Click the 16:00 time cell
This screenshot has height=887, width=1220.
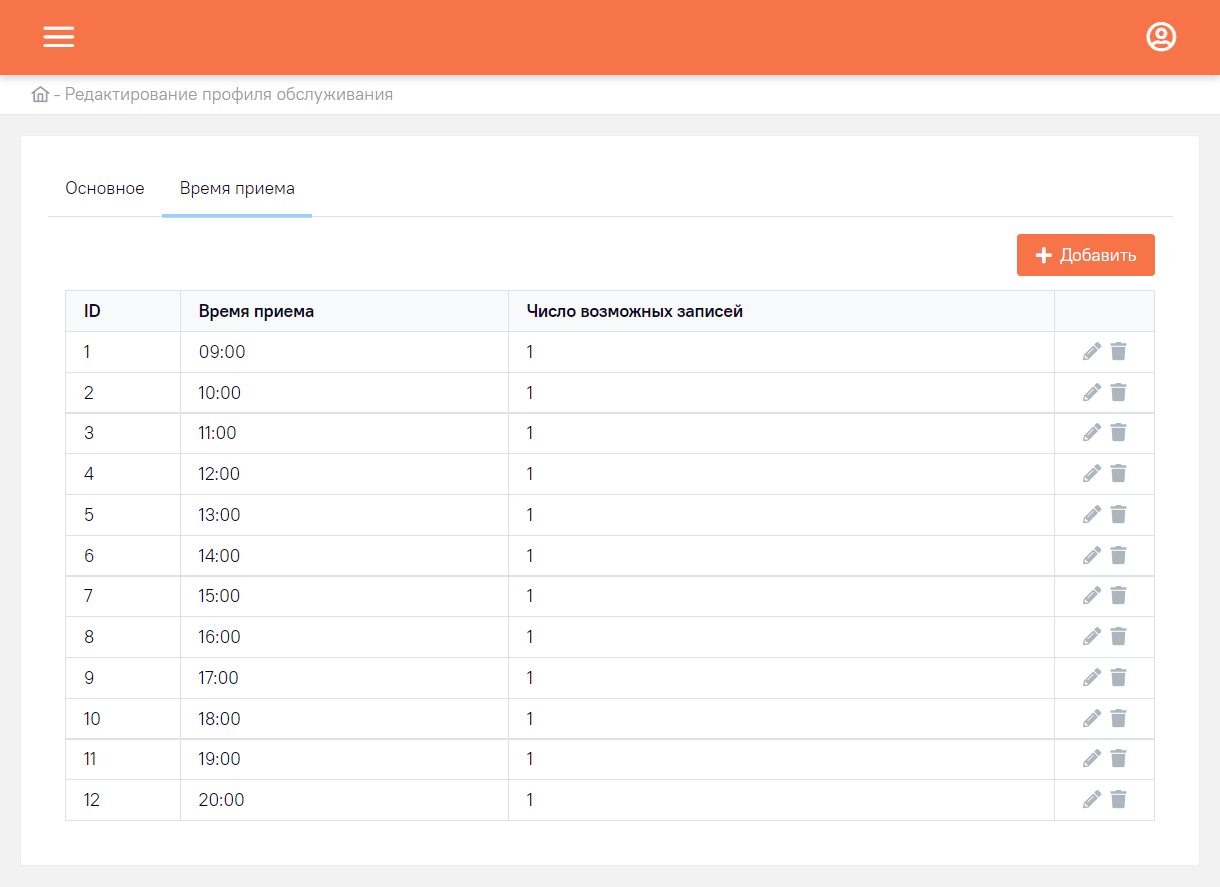pyautogui.click(x=344, y=637)
